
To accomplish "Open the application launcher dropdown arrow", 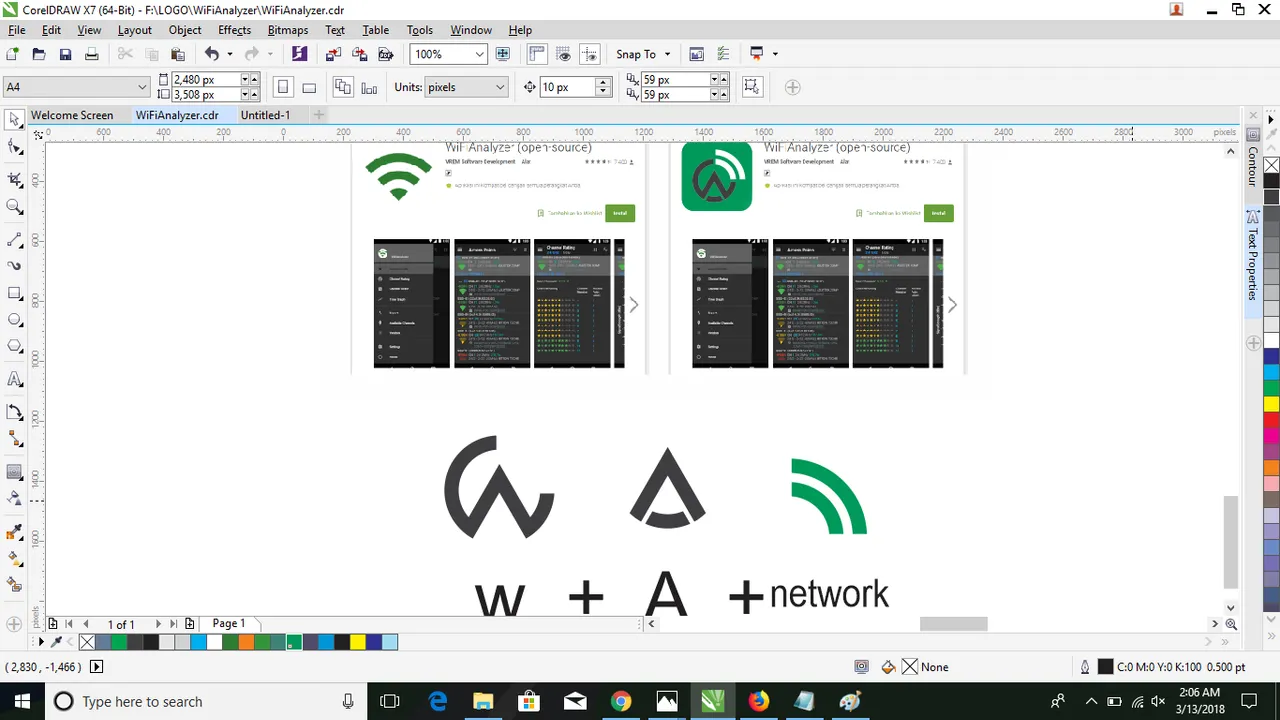I will [x=775, y=54].
